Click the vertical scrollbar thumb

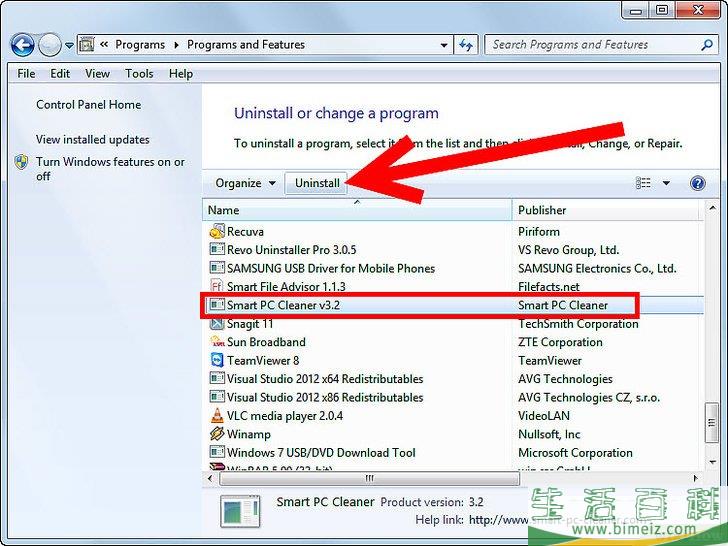pos(712,422)
